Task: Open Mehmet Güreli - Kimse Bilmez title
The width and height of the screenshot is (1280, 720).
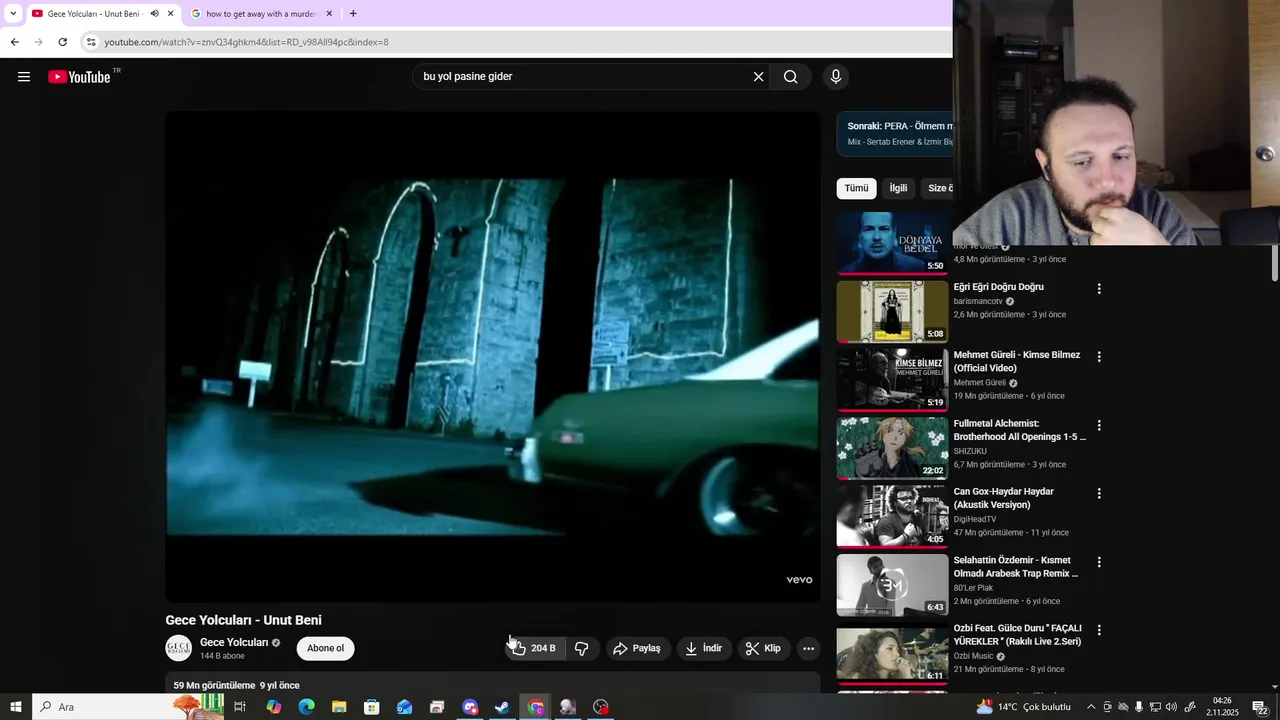Action: [1016, 361]
